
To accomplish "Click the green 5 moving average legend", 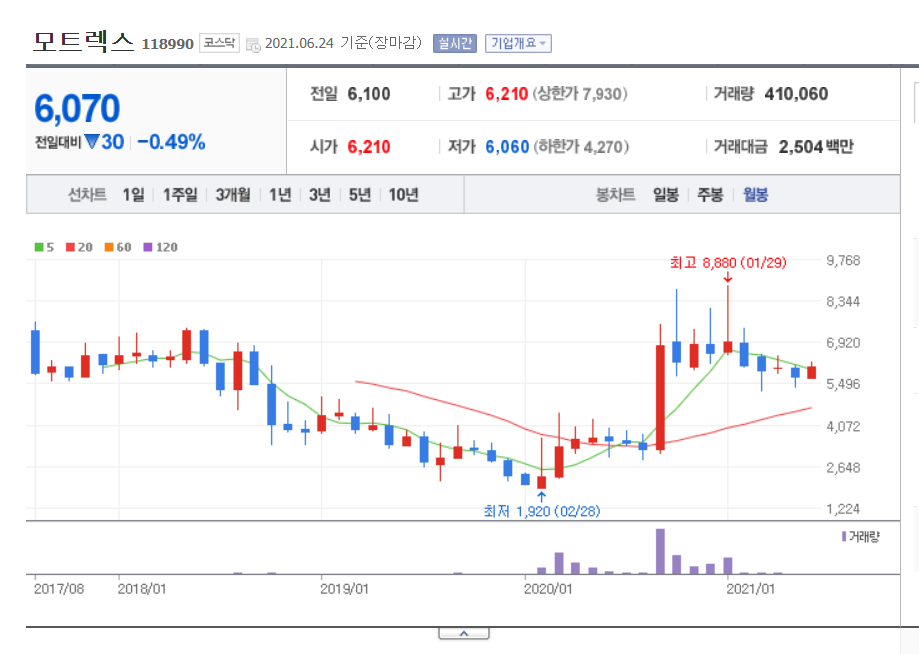I will click(x=45, y=247).
